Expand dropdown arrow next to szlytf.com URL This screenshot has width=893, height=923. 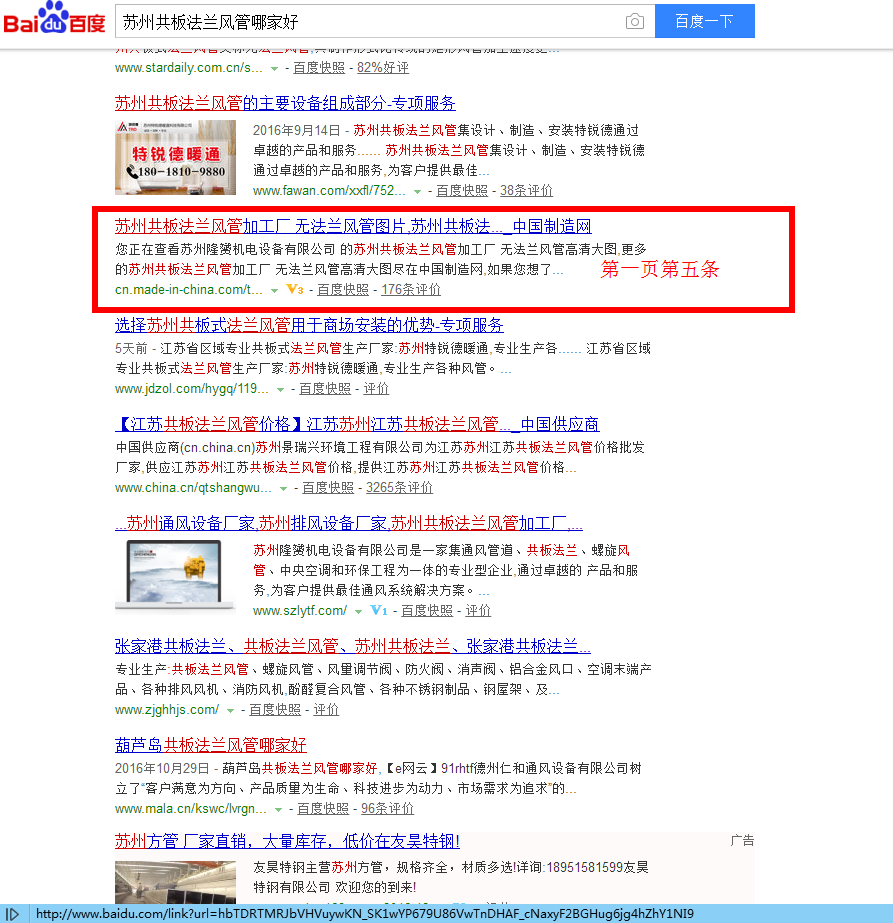coord(358,612)
